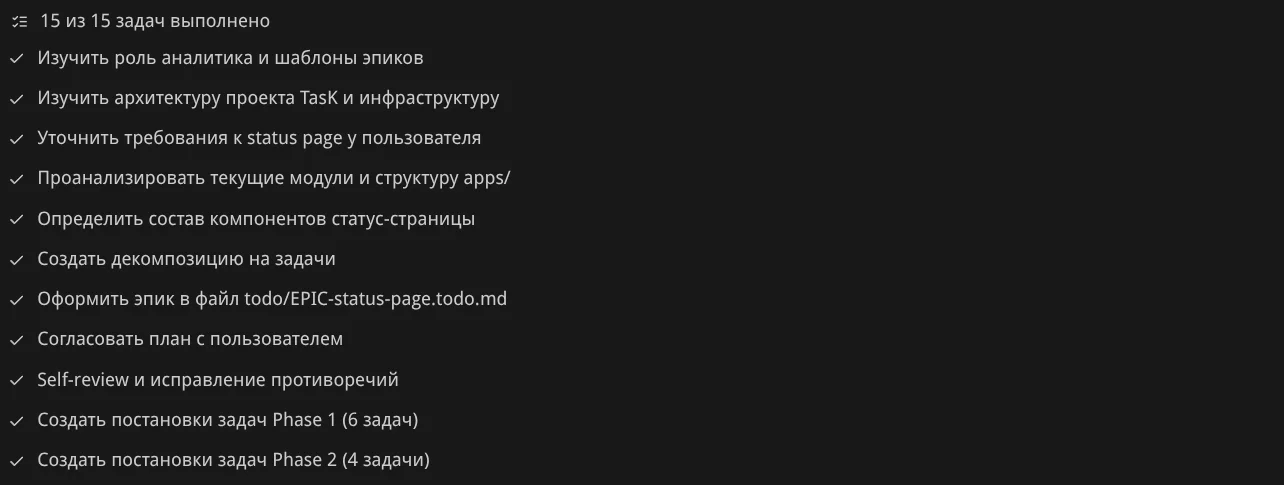The image size is (1284, 485).
Task: Click the checkmark next to the Phase 2 task
Action: pyautogui.click(x=17, y=461)
